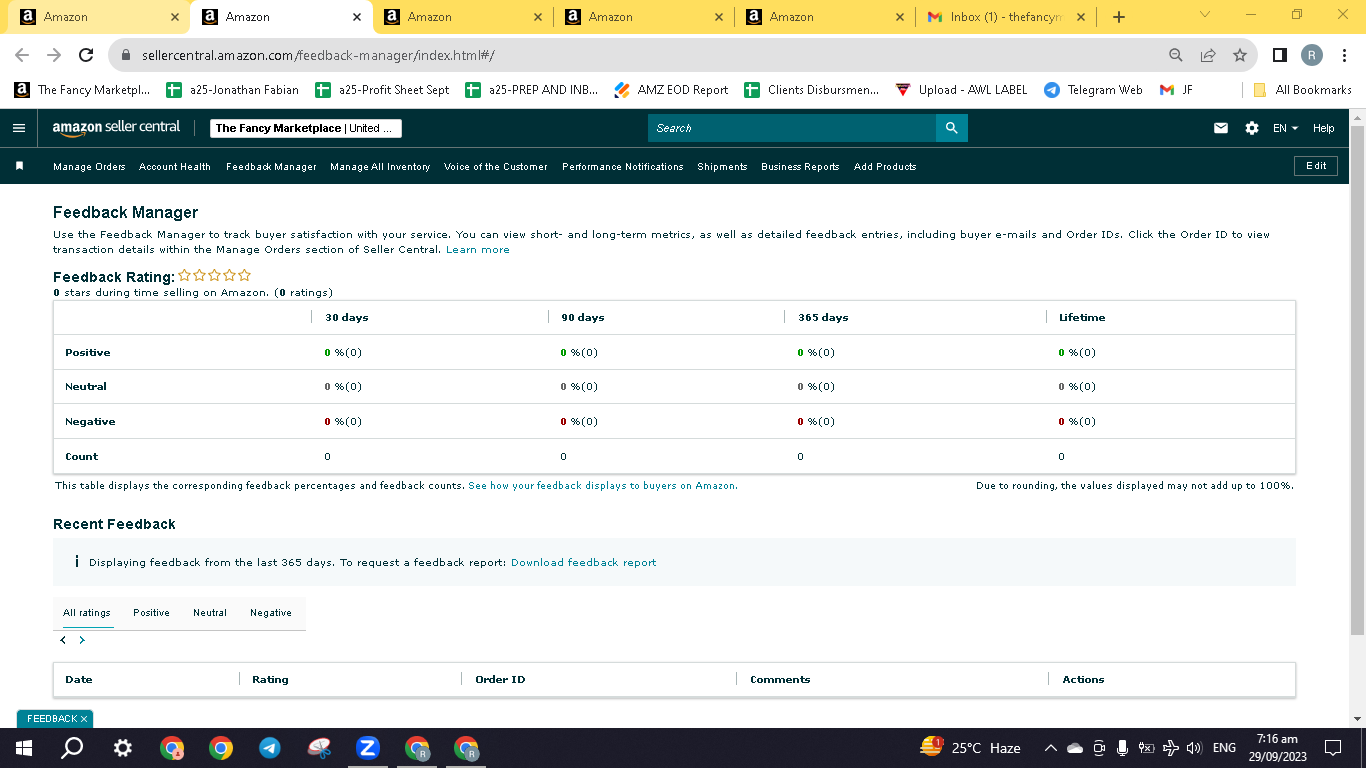The height and width of the screenshot is (768, 1366).
Task: Open the EN language dropdown
Action: click(x=1285, y=128)
